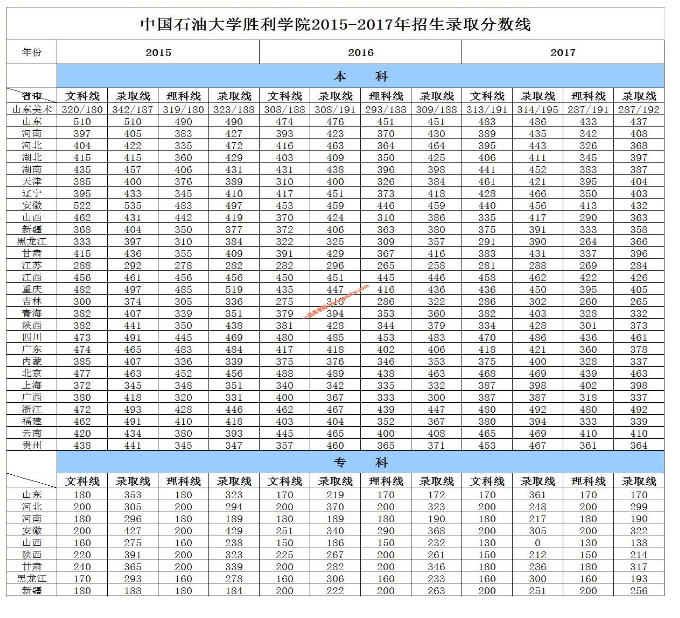
Task: Select the 江苏 row label
Action: point(31,265)
